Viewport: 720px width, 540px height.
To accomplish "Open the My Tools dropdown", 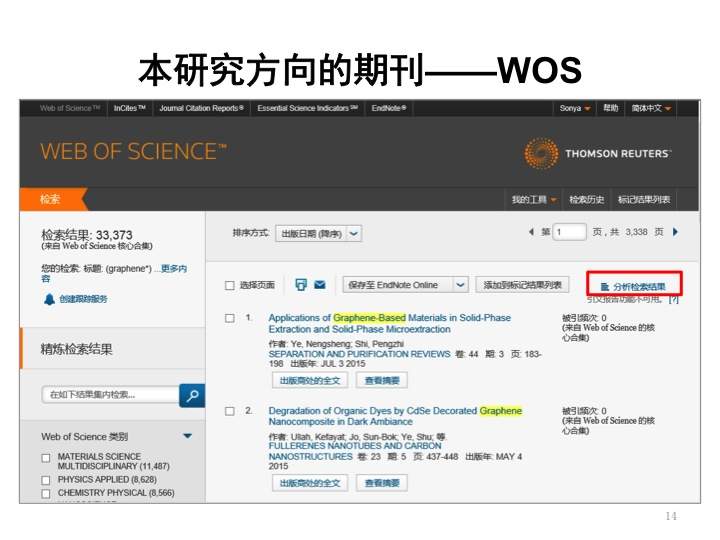I will tap(534, 200).
